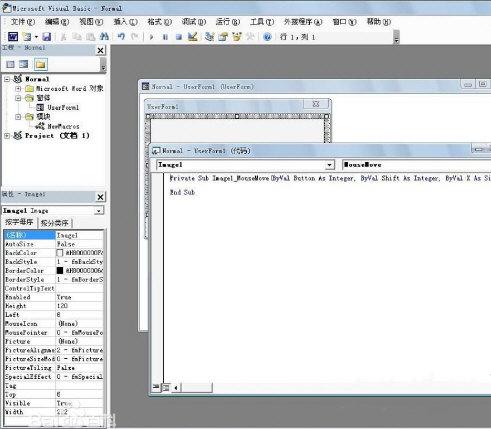Click the Design Mode icon in the toolbar
Image resolution: width=491 pixels, height=429 pixels.
(x=192, y=36)
